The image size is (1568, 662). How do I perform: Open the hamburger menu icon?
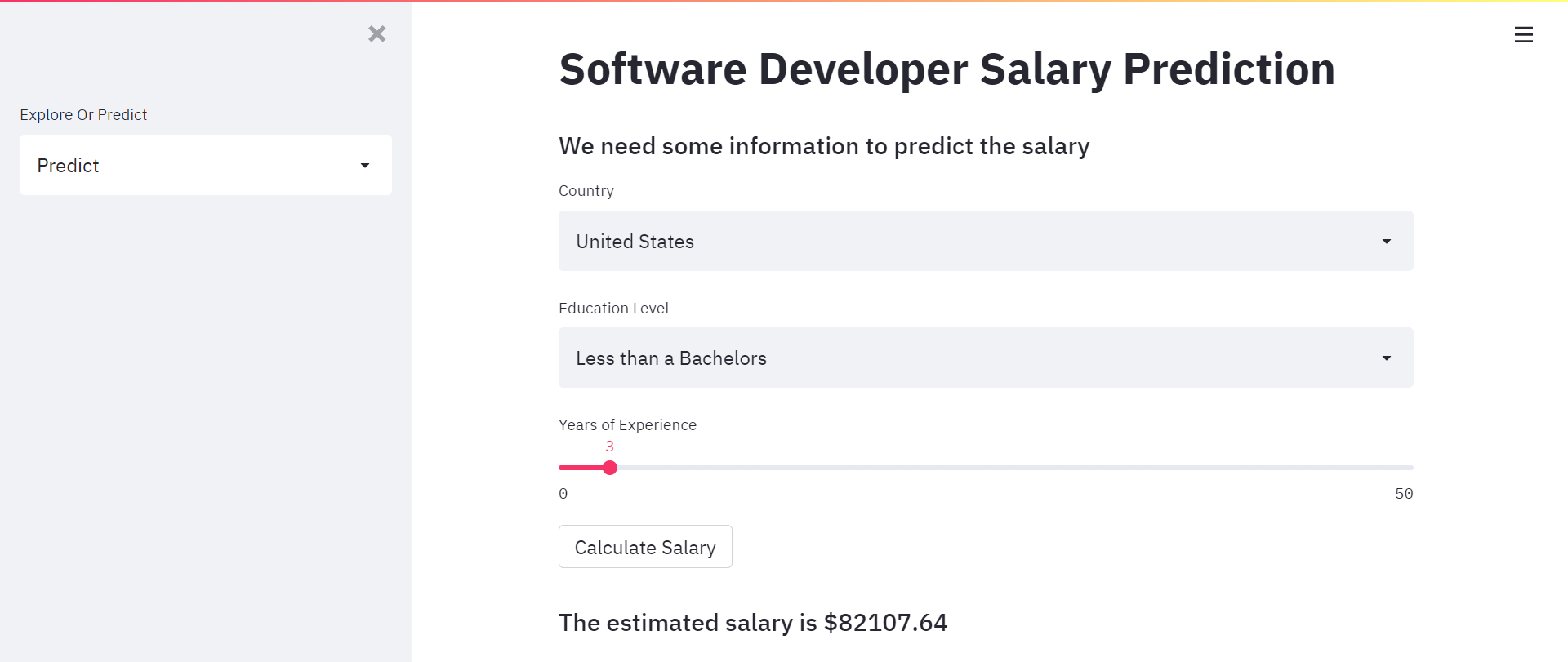(1523, 34)
